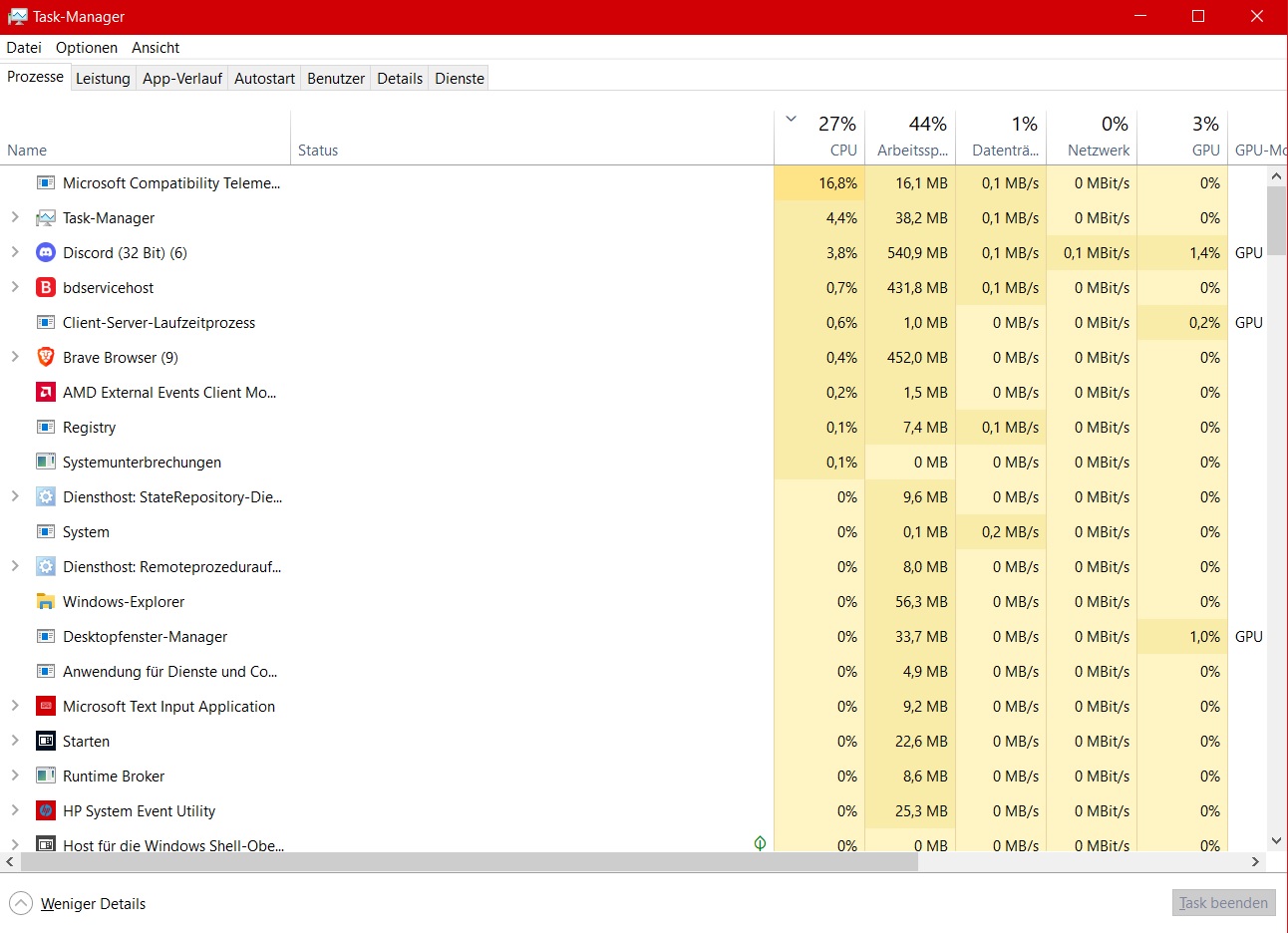This screenshot has width=1288, height=933.
Task: Click the Anwendung für Dienste icon
Action: (46, 672)
